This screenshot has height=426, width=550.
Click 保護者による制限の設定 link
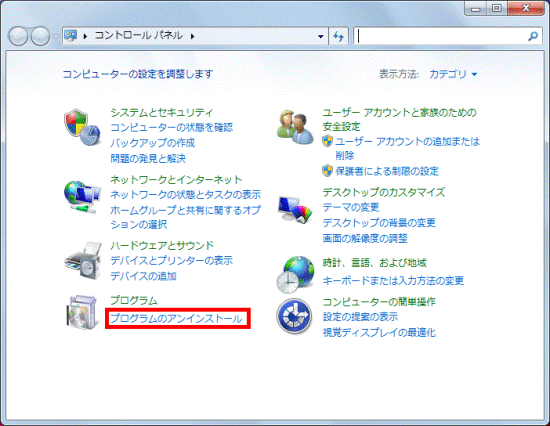coord(387,171)
